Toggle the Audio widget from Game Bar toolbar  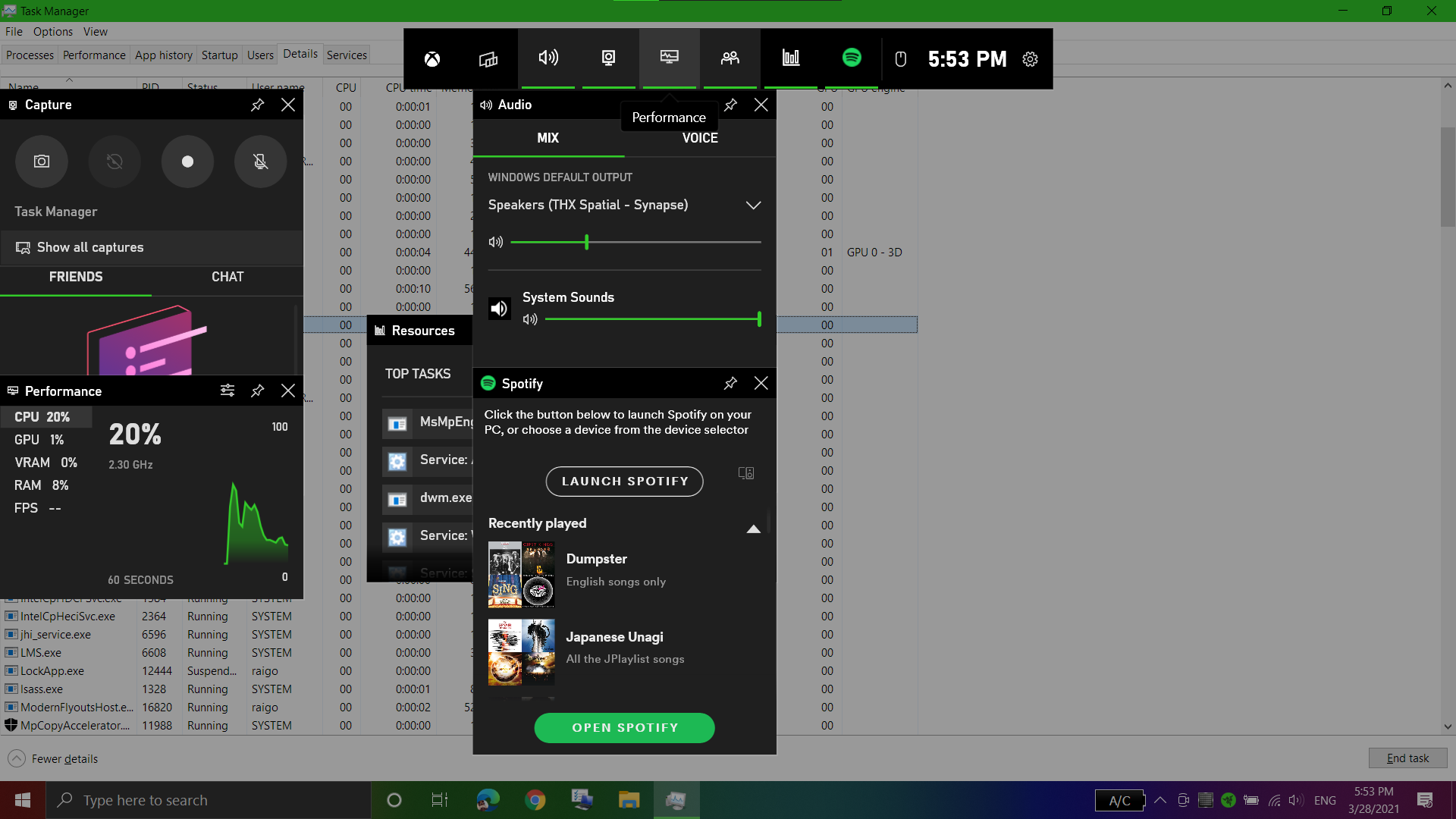pos(548,58)
